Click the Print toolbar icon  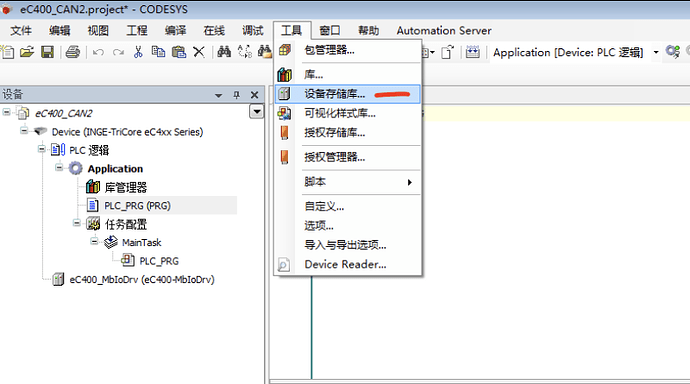[x=73, y=52]
